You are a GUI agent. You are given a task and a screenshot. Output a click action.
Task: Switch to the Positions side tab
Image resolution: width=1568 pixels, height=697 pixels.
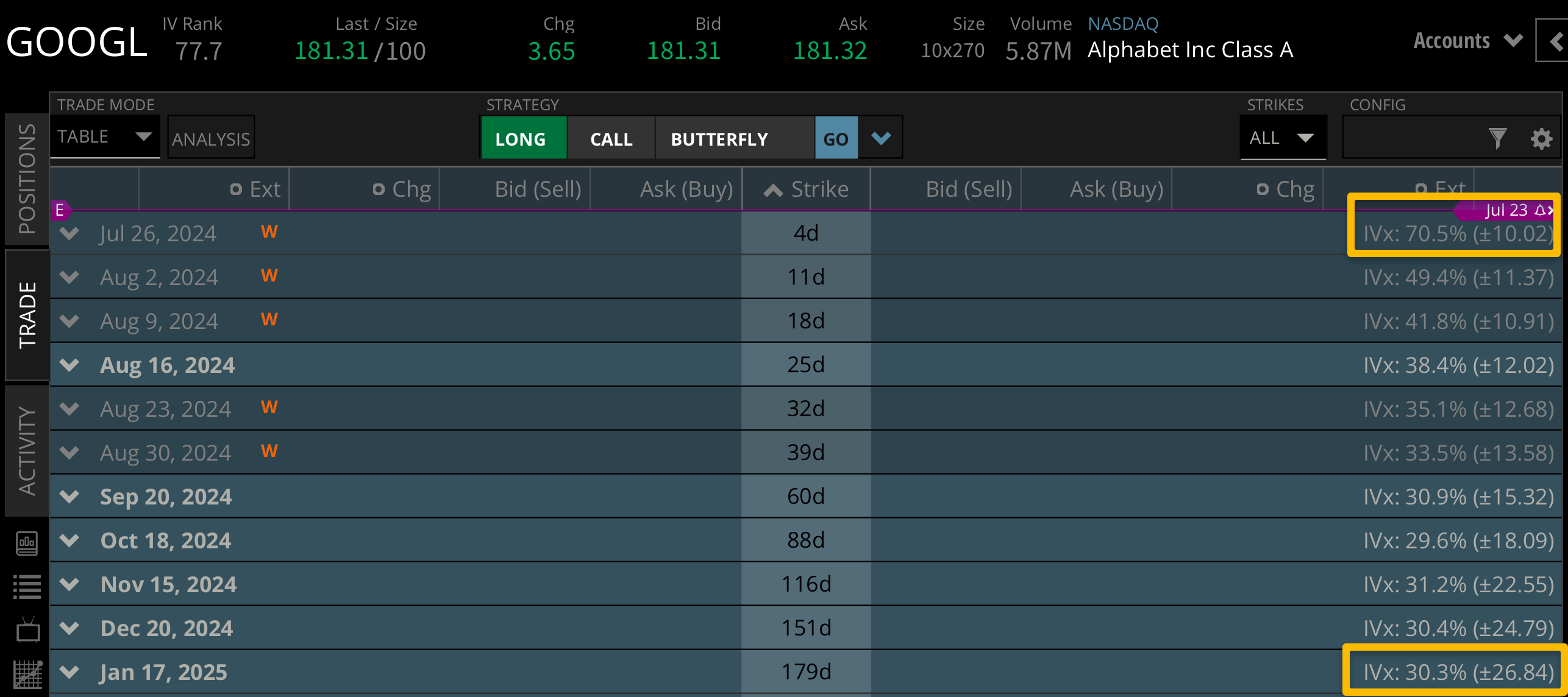click(x=27, y=179)
